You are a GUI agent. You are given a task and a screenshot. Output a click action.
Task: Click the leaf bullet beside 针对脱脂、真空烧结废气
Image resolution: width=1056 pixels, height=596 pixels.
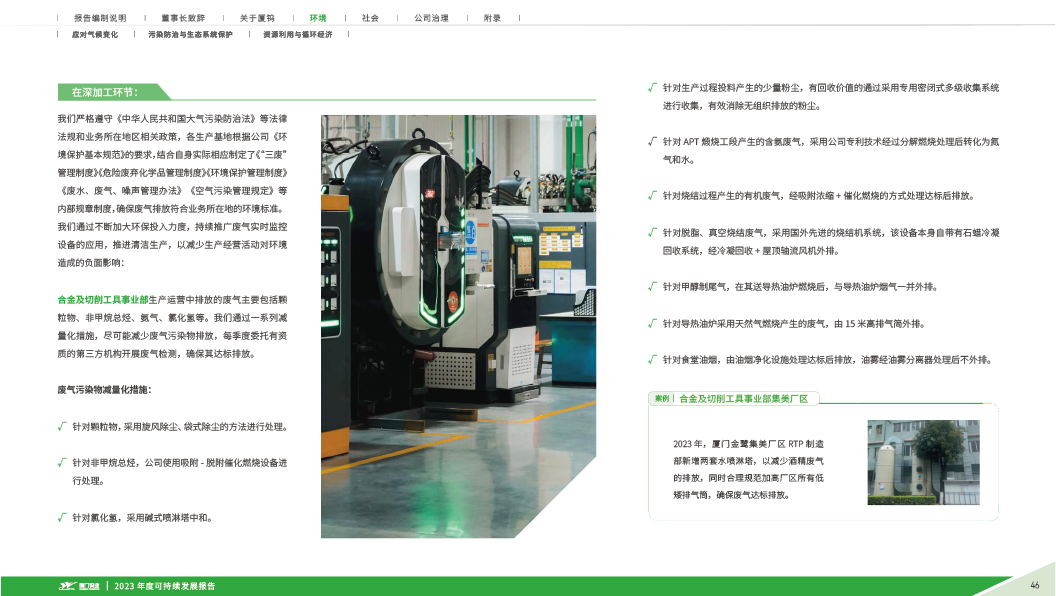652,231
